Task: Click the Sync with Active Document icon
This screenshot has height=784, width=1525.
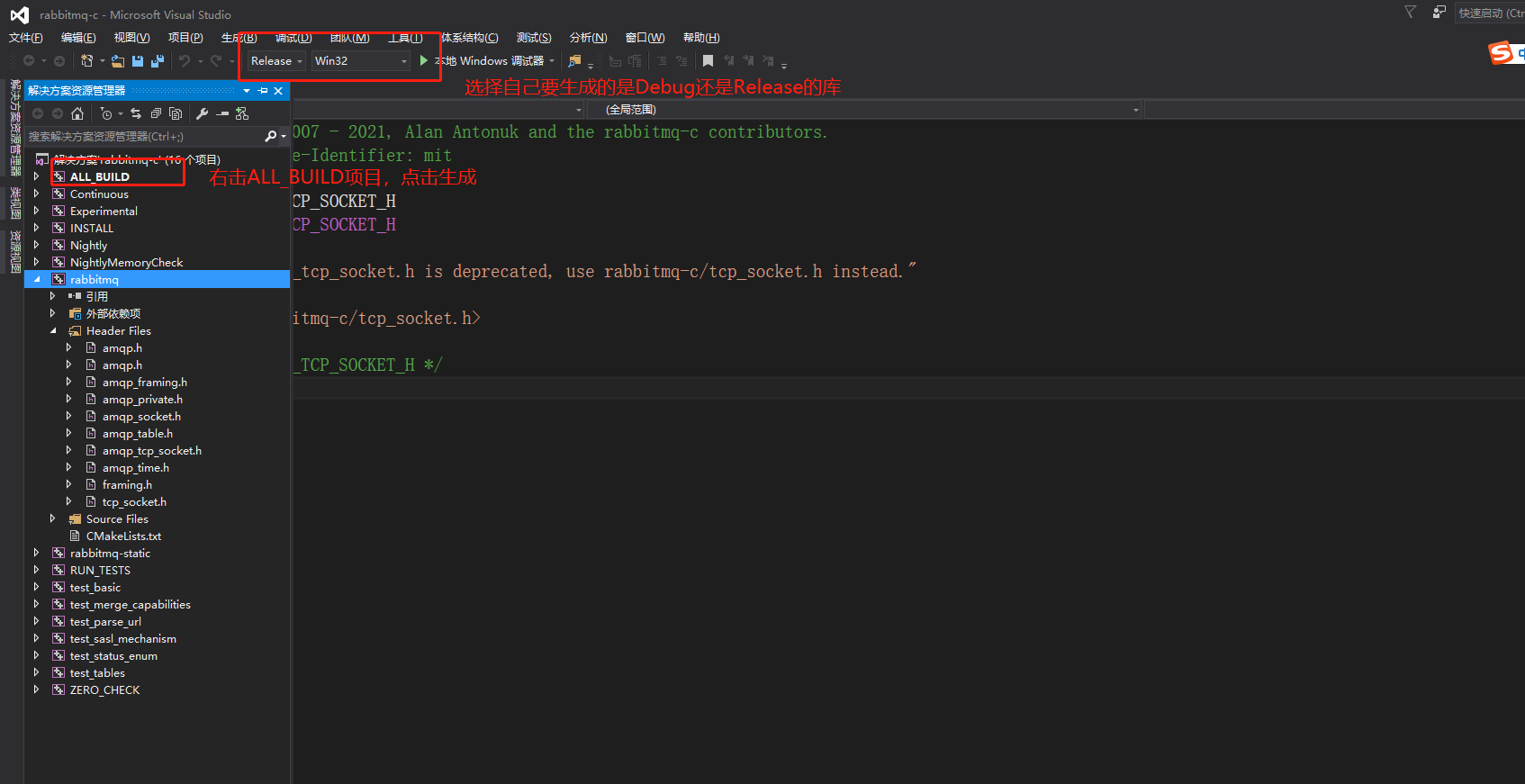Action: [136, 113]
